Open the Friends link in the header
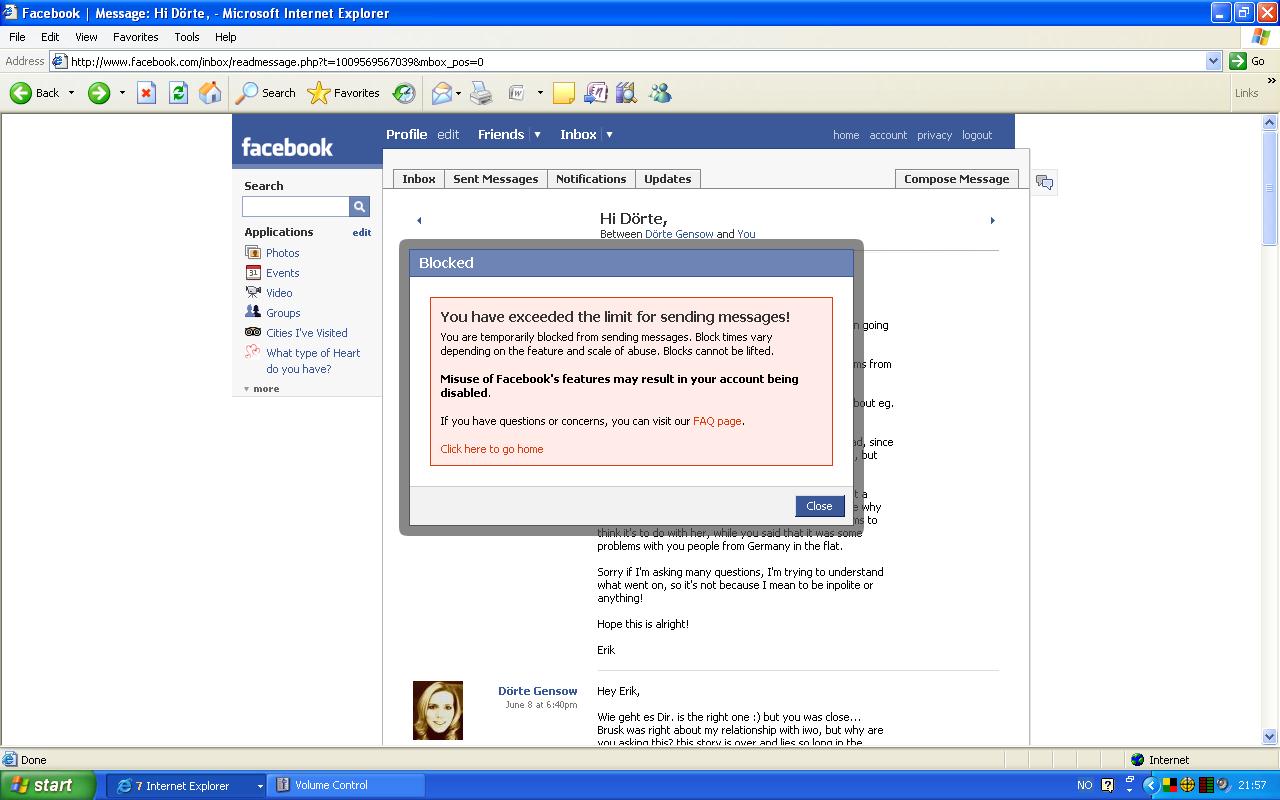The height and width of the screenshot is (800, 1280). pyautogui.click(x=501, y=134)
